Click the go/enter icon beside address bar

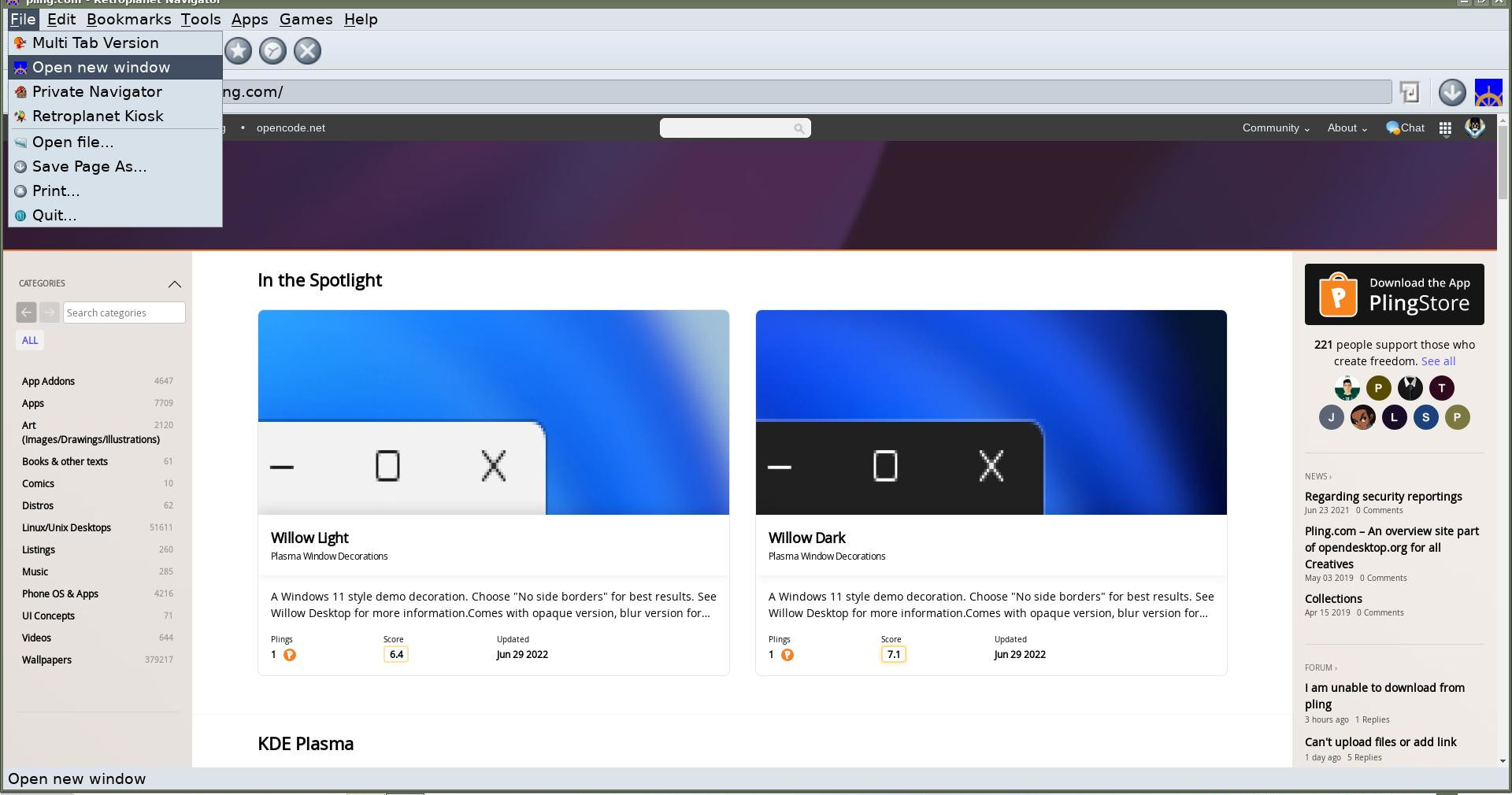tap(1410, 92)
